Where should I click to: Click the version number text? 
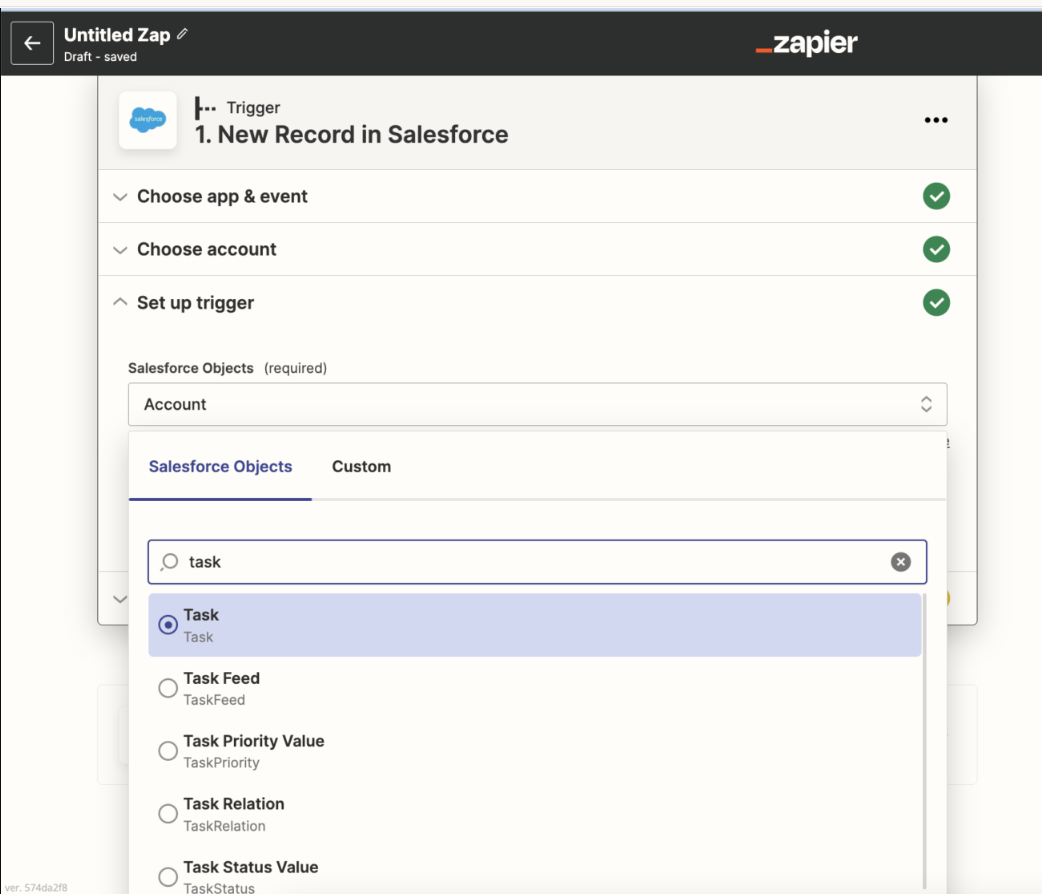(x=36, y=887)
